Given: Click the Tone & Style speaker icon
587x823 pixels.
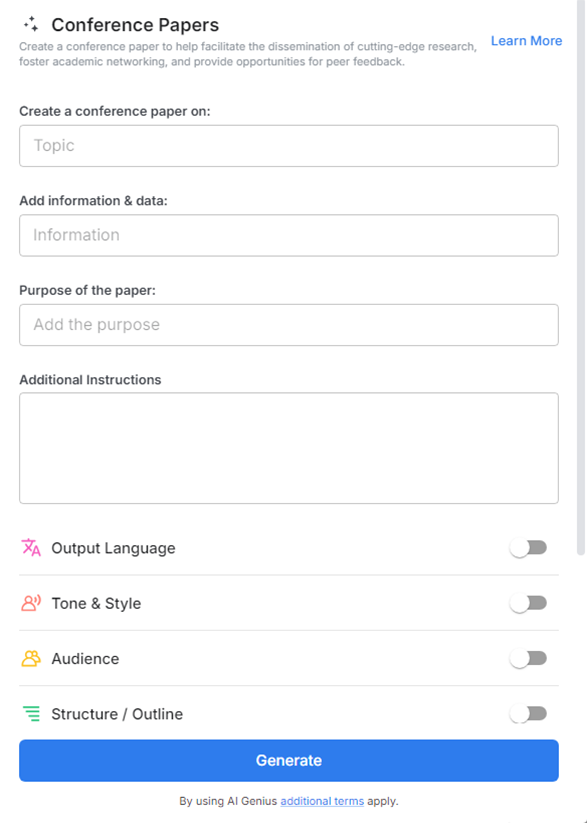Looking at the screenshot, I should click(30, 603).
